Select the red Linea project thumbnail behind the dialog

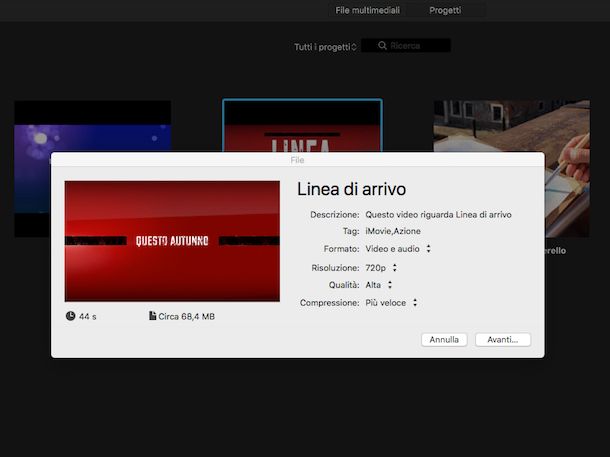point(302,125)
